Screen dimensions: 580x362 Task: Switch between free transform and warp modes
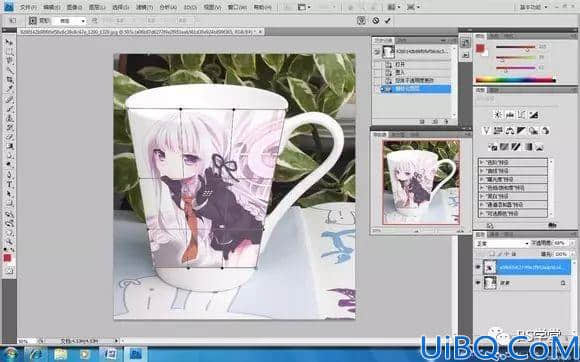click(x=361, y=21)
